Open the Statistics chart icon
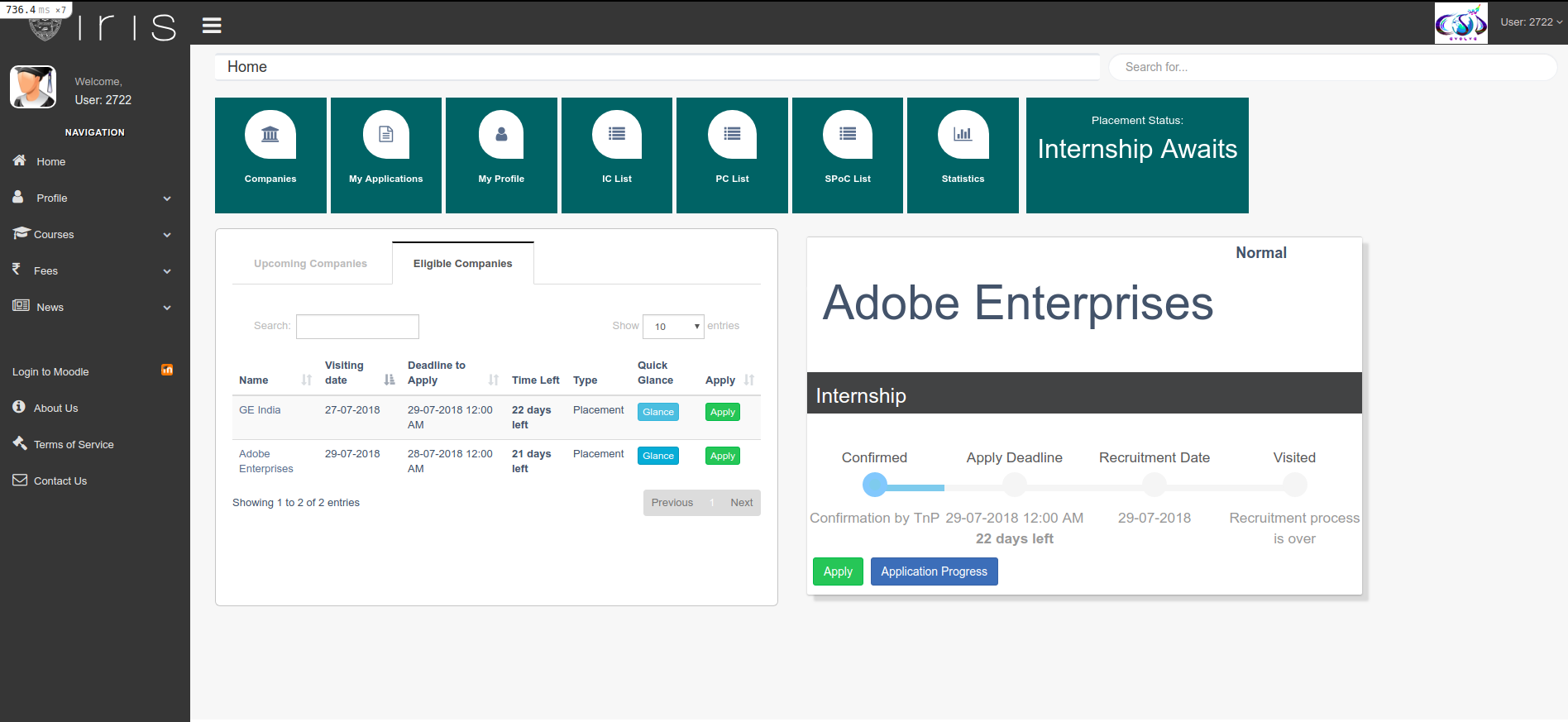The width and height of the screenshot is (1568, 722). [x=963, y=135]
